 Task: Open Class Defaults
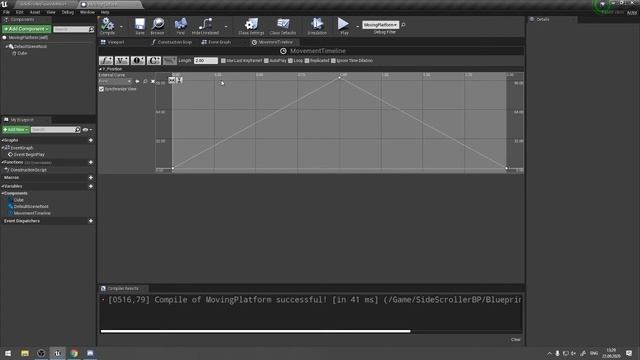pyautogui.click(x=282, y=26)
